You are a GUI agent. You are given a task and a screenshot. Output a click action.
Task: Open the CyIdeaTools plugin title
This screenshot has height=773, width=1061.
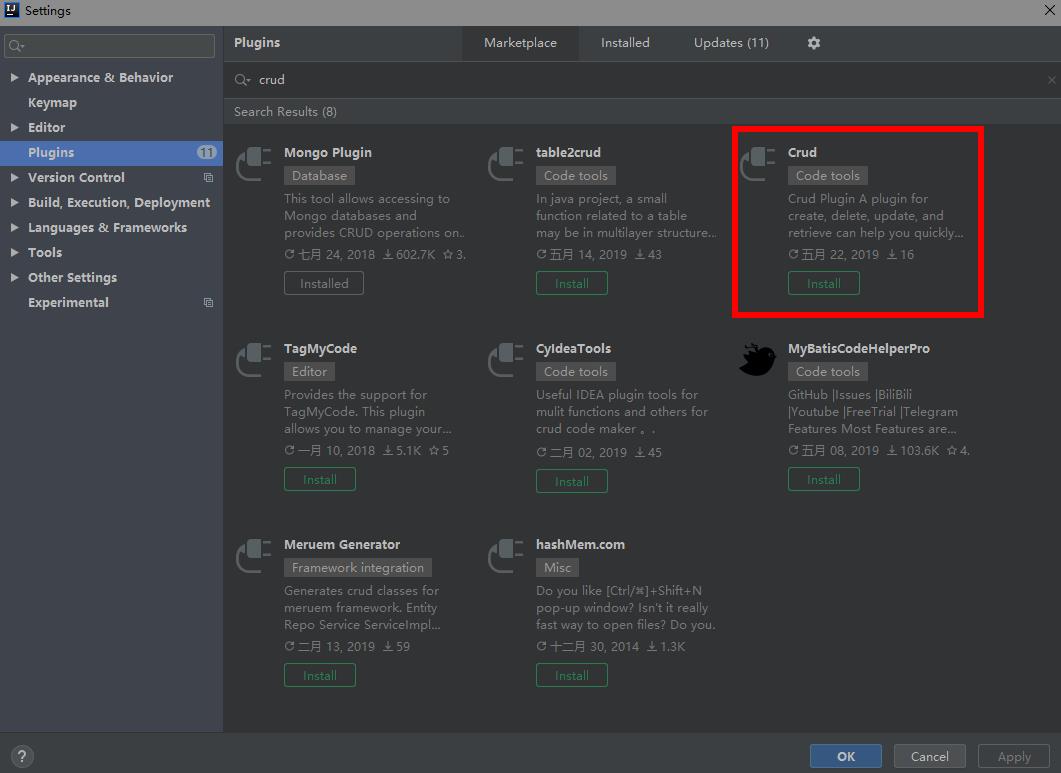[x=573, y=349]
